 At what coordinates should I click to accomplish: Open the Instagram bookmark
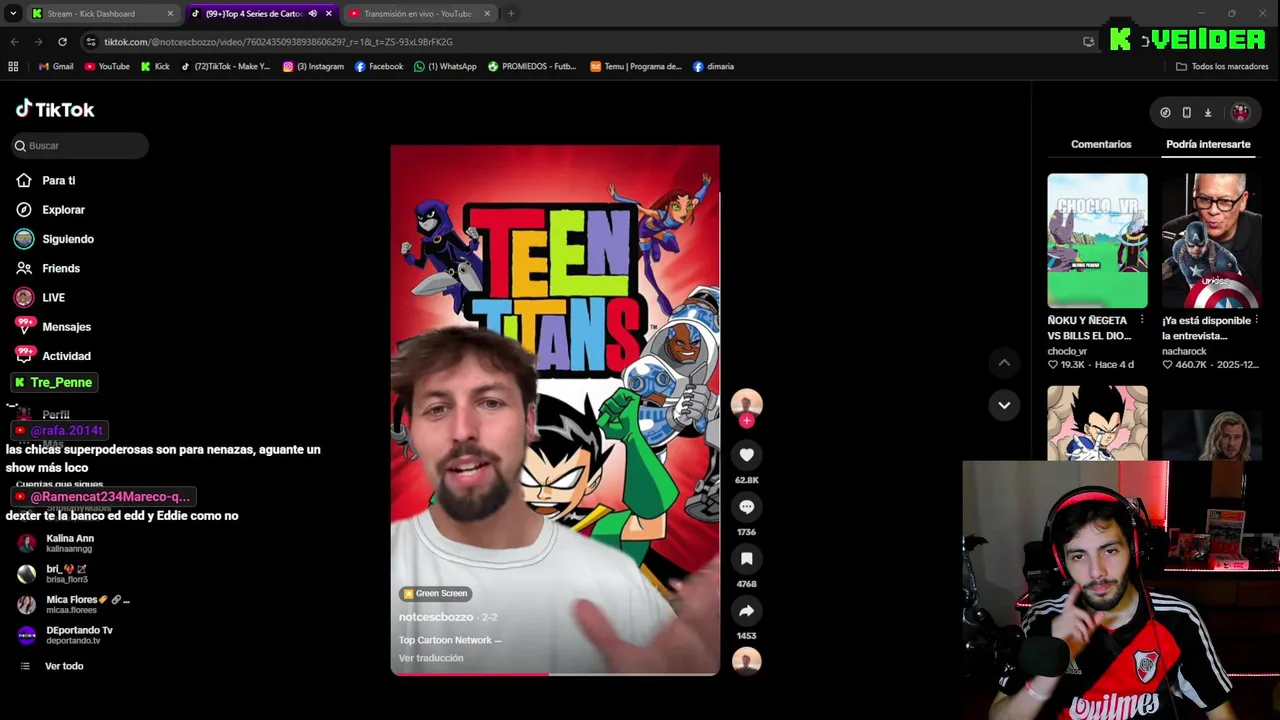click(x=313, y=67)
